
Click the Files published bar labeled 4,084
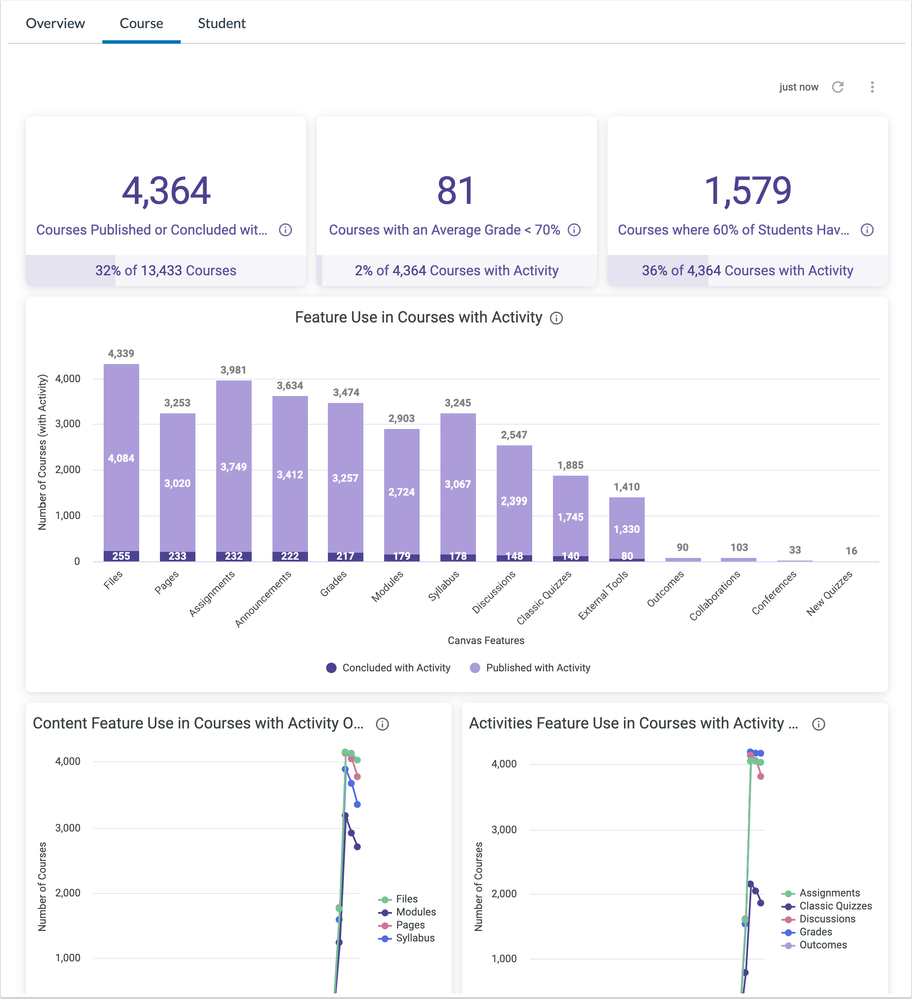click(121, 458)
